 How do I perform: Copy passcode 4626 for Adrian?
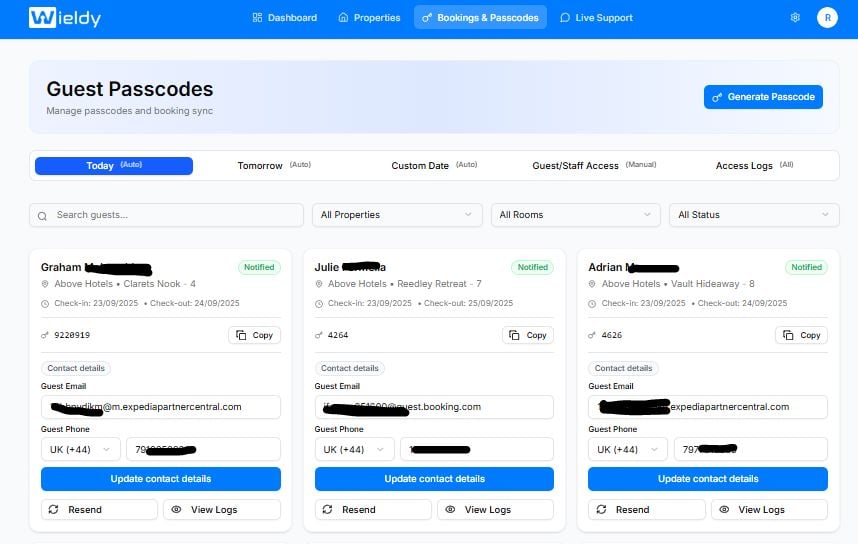(801, 335)
